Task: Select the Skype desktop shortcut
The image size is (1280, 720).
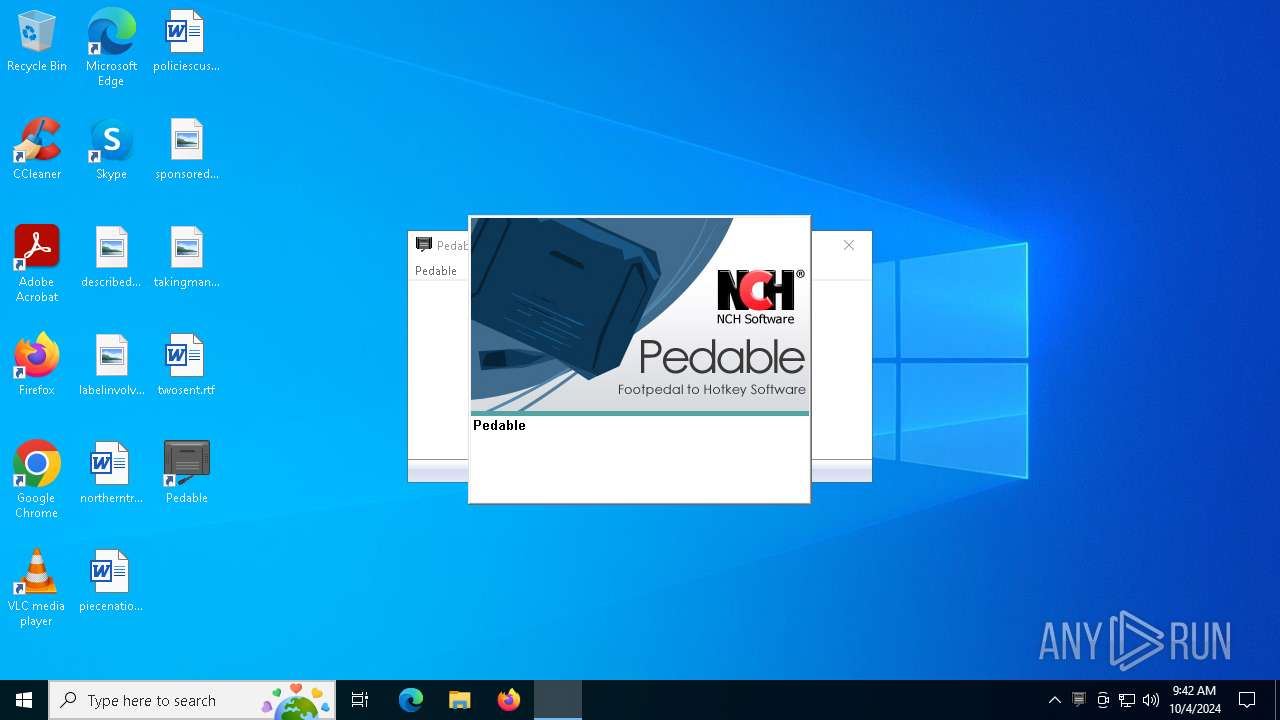Action: (x=111, y=150)
